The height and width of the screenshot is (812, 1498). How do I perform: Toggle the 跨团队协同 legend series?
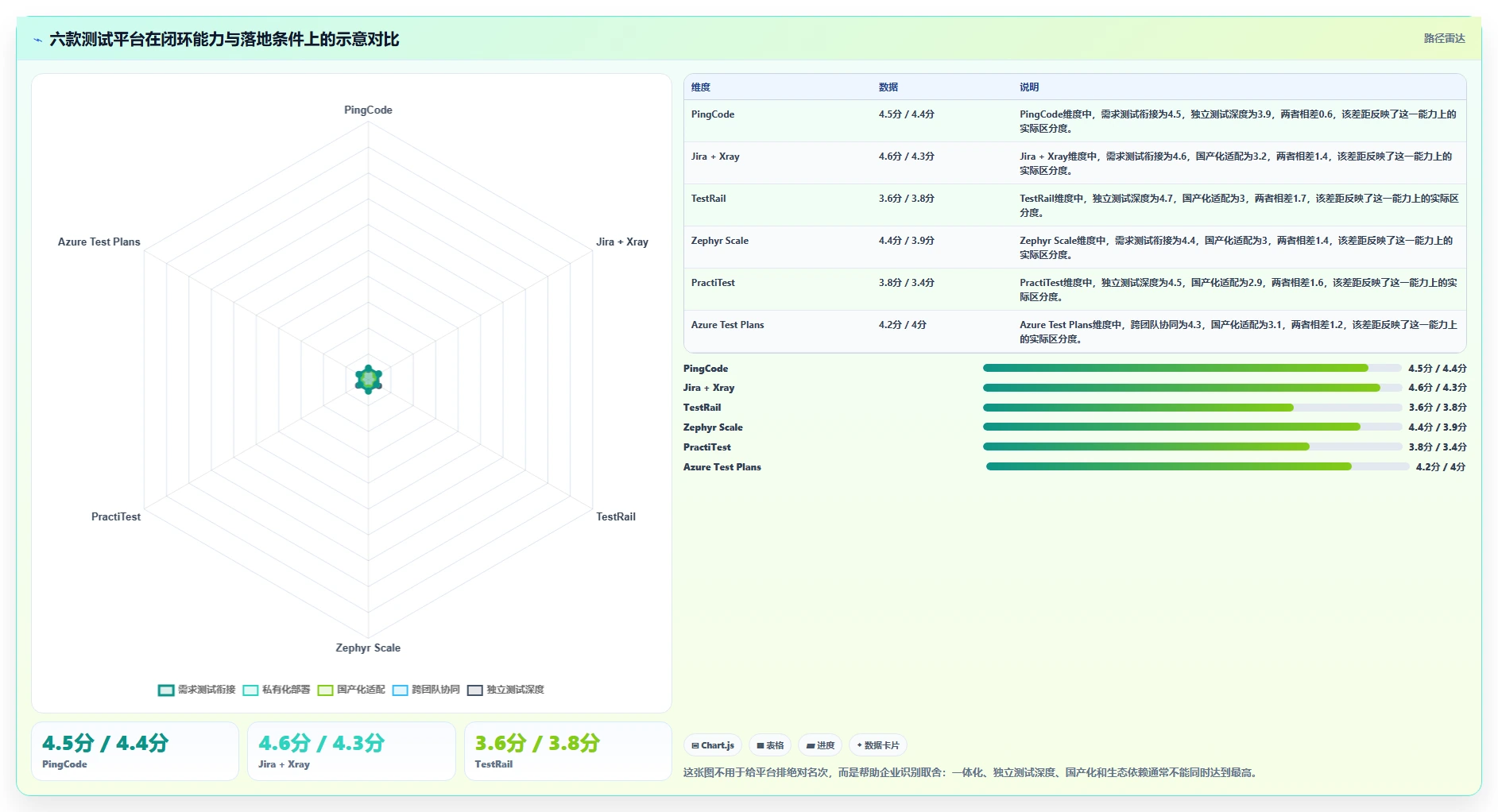pyautogui.click(x=426, y=690)
